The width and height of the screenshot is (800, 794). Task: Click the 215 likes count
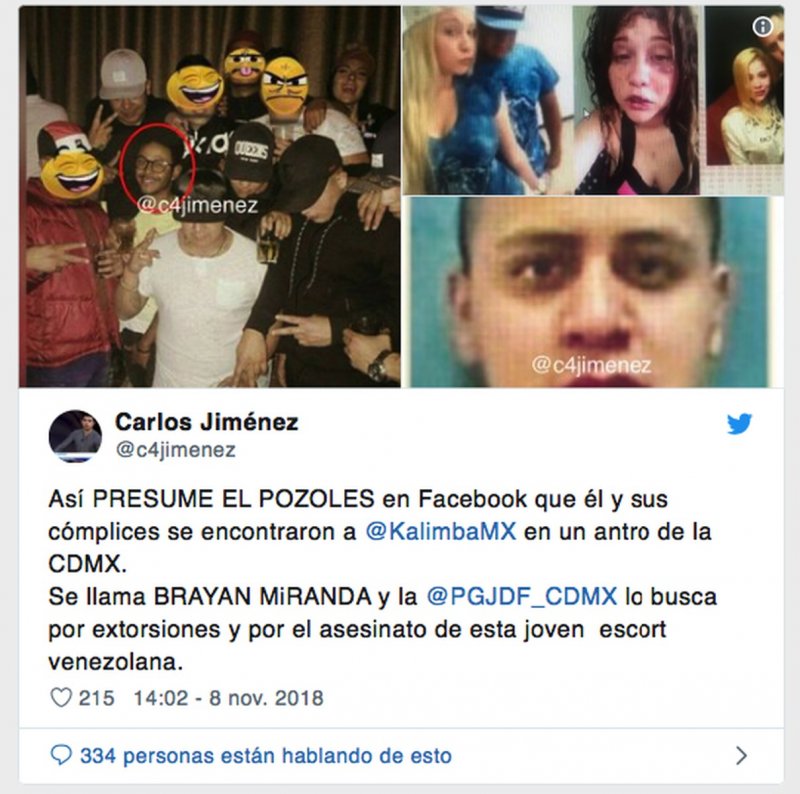tap(96, 698)
